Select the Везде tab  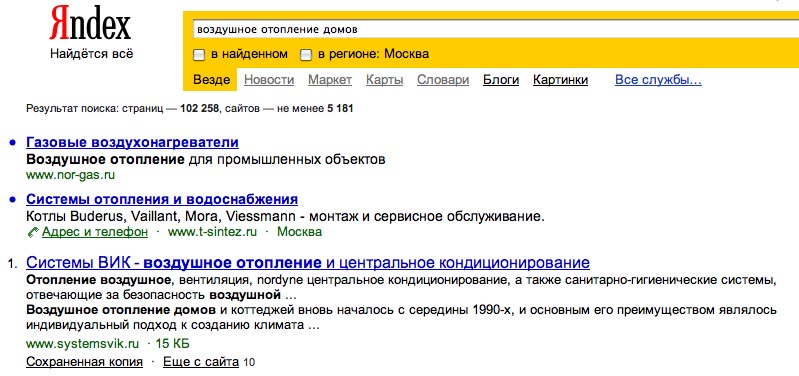point(211,80)
